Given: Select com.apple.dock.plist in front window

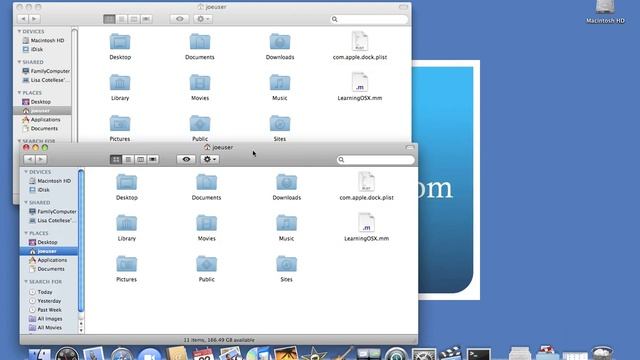Looking at the screenshot, I should [x=366, y=182].
